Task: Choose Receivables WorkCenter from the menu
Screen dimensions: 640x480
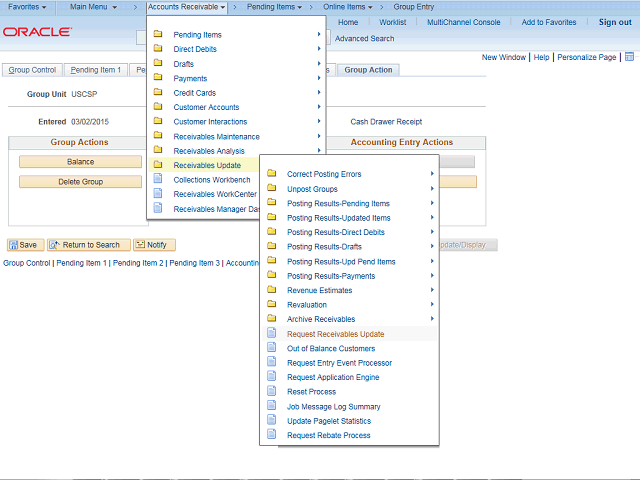Action: pyautogui.click(x=214, y=194)
